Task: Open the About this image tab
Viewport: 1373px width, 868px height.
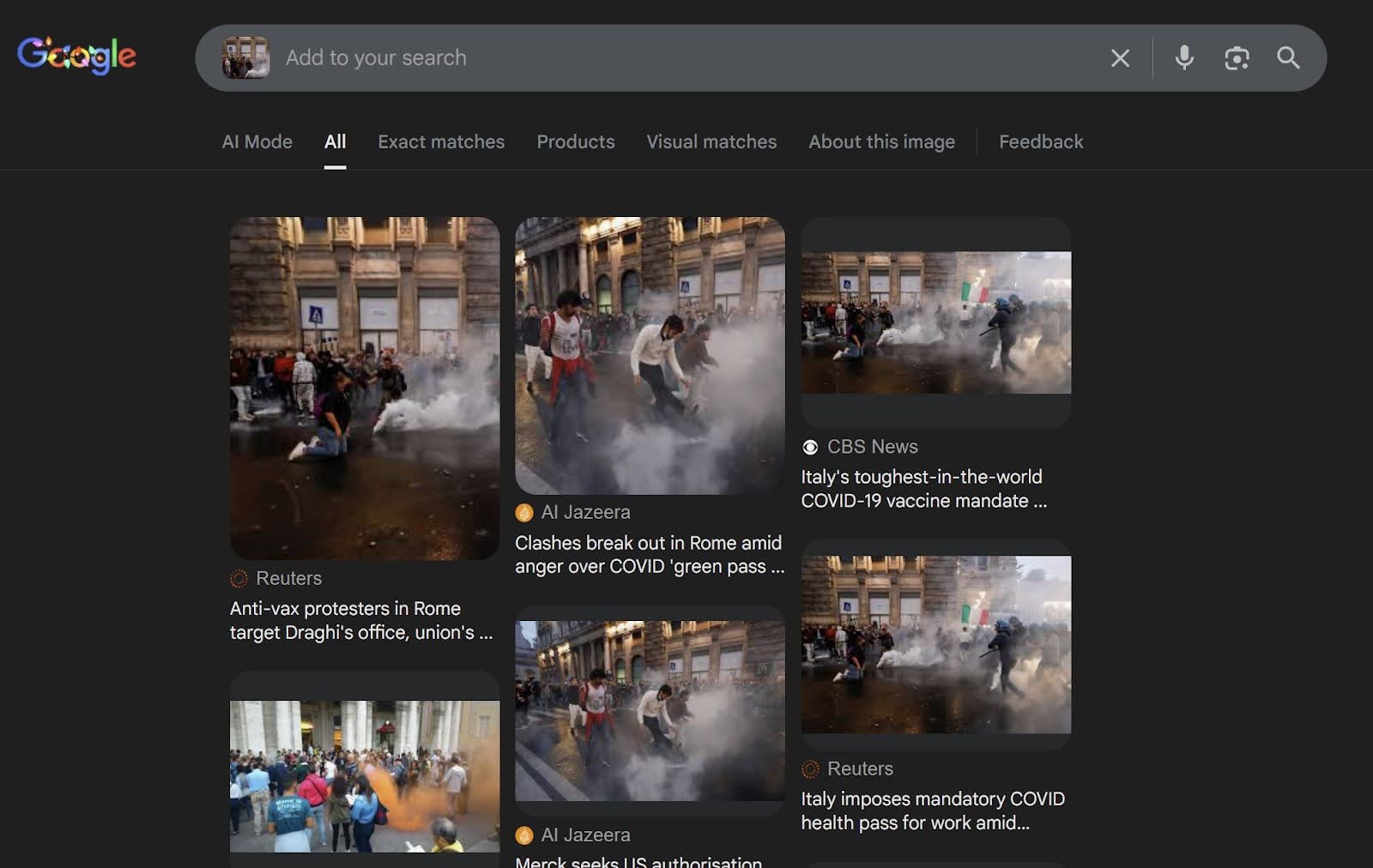Action: click(881, 142)
